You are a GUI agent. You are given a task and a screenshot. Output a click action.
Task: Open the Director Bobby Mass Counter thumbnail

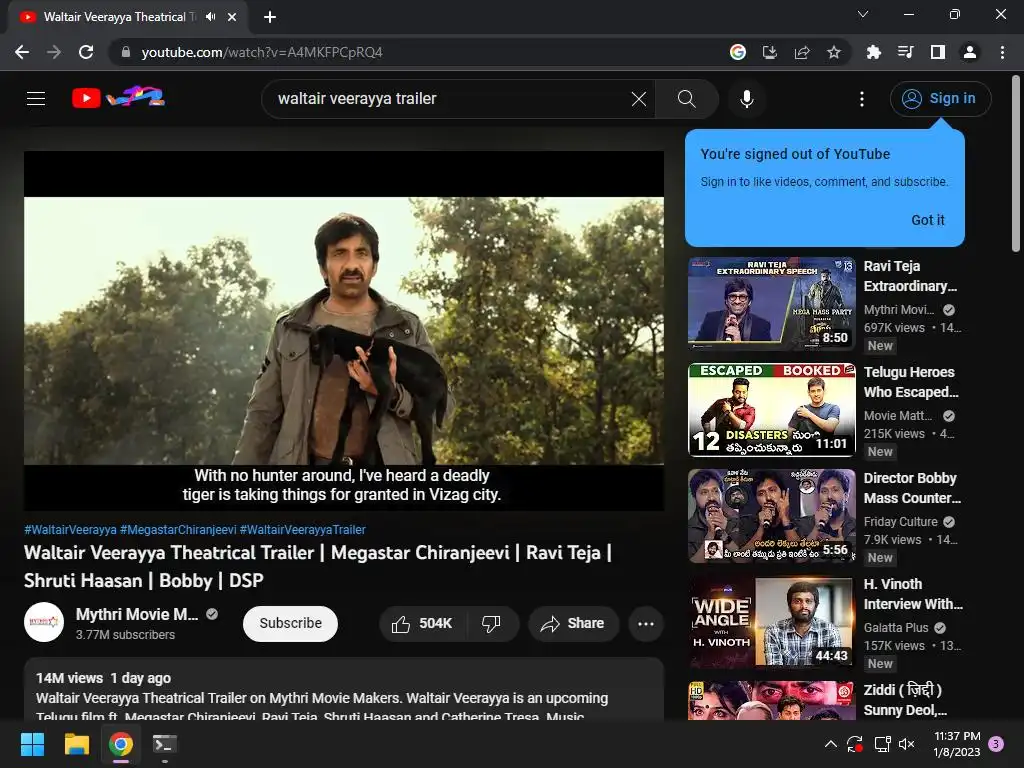point(771,515)
